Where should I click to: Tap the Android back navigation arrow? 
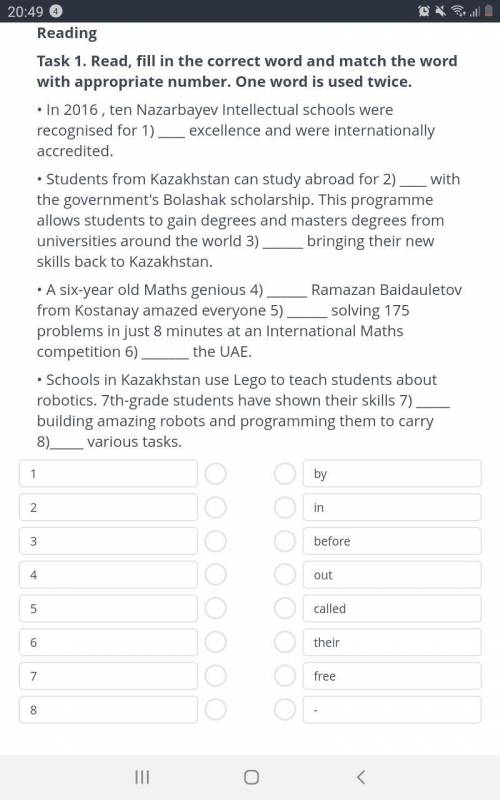click(x=361, y=777)
